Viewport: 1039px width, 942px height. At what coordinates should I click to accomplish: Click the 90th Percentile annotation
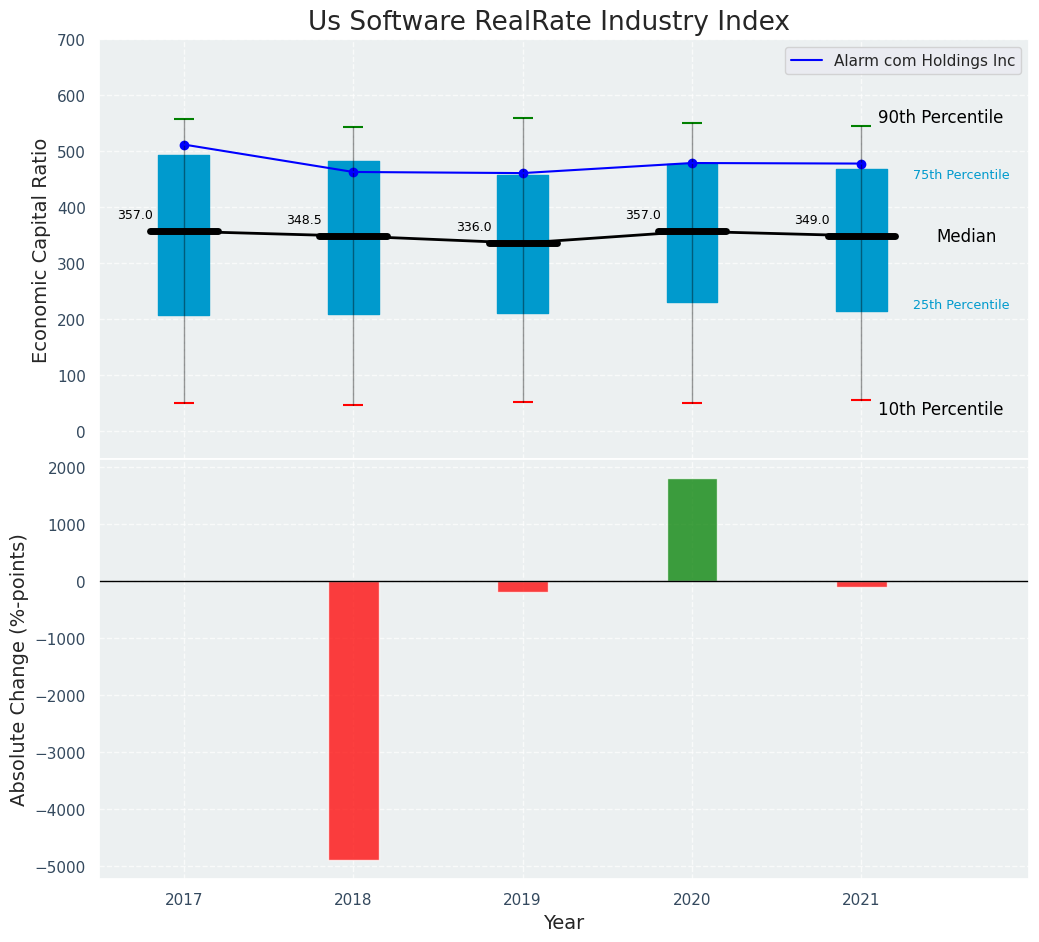coord(940,117)
